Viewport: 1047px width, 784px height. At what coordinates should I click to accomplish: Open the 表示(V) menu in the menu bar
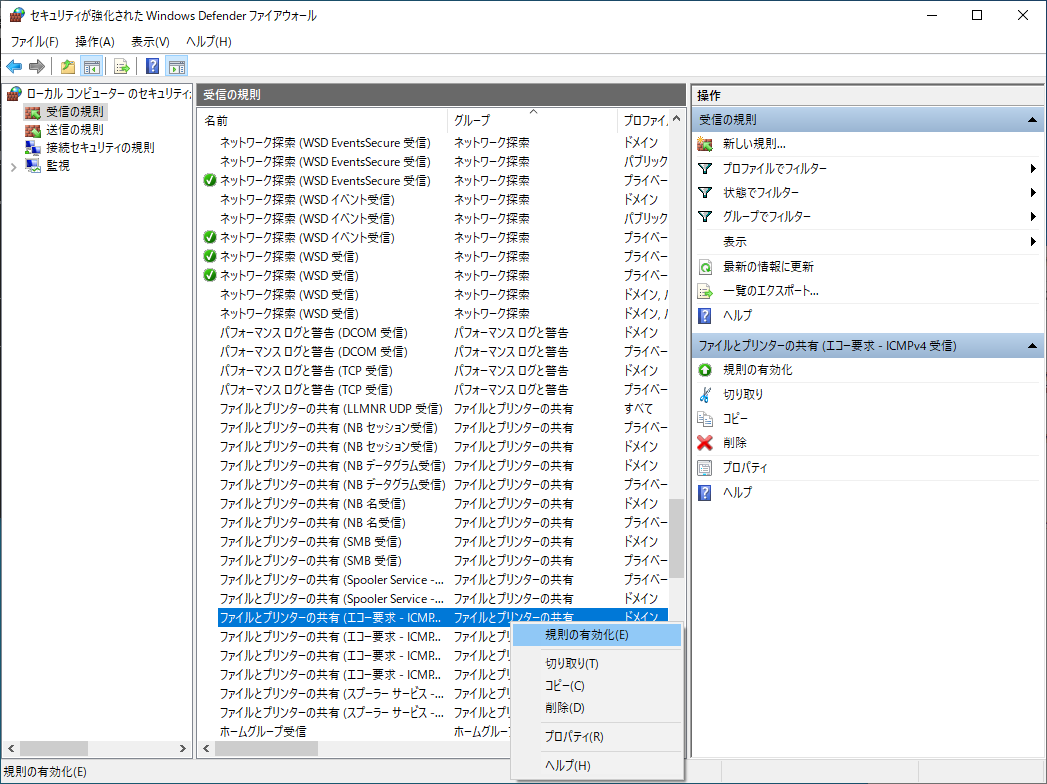pos(150,41)
